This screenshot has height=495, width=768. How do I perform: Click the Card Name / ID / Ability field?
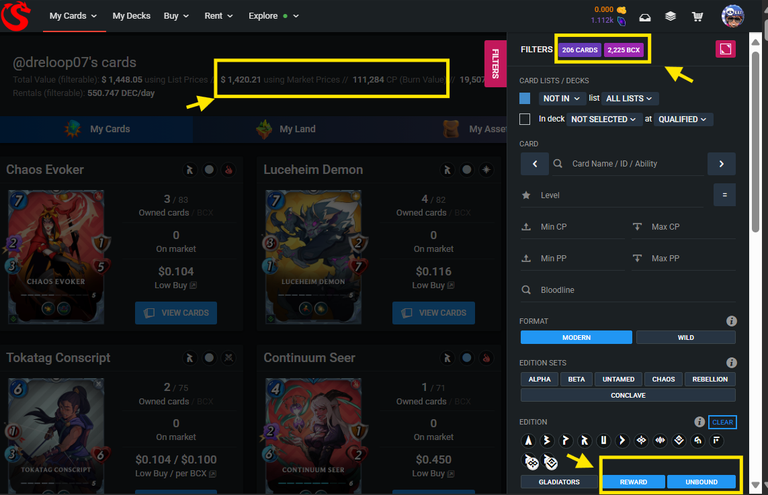click(628, 164)
